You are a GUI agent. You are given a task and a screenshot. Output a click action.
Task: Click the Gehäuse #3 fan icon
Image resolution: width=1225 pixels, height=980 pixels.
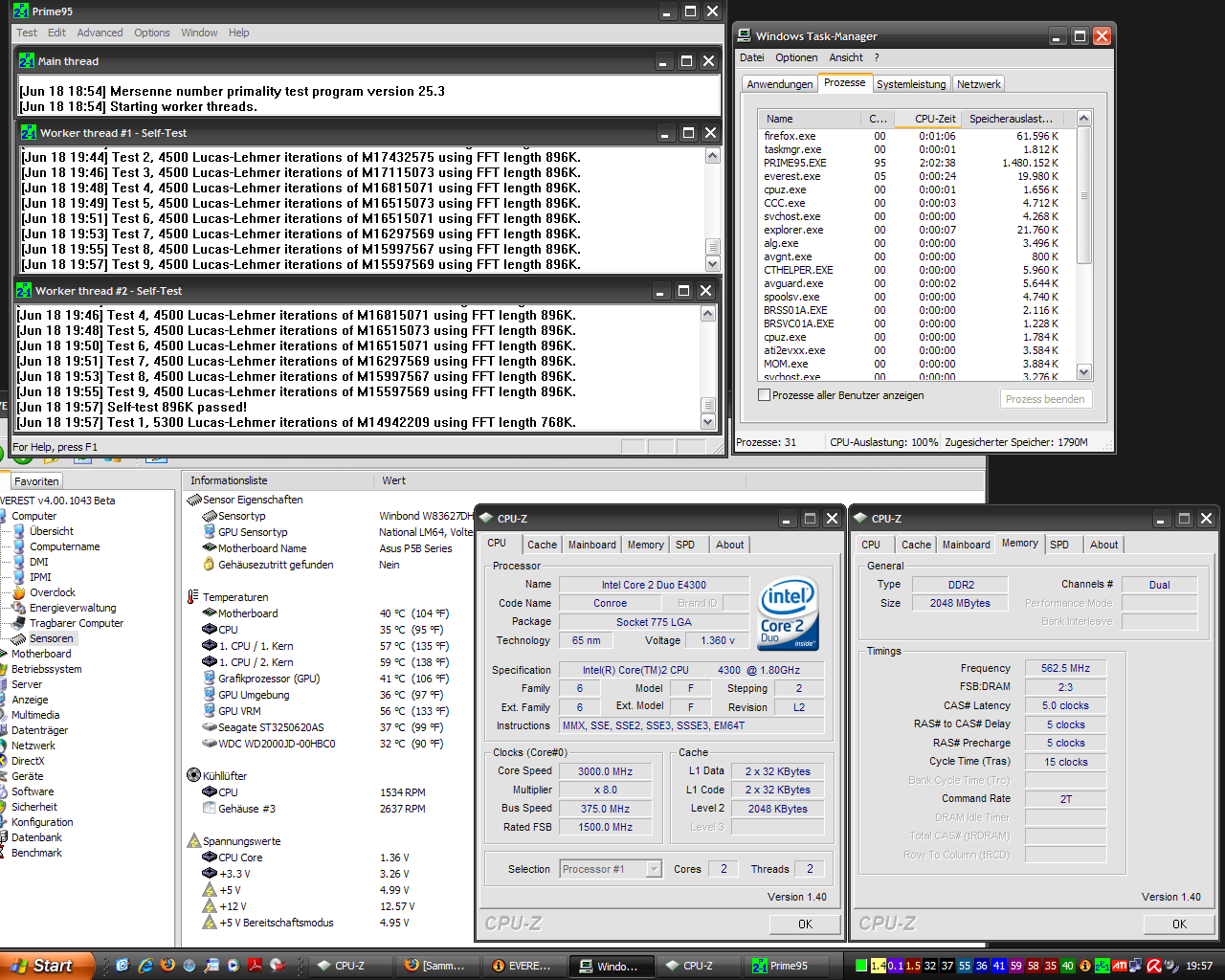coord(210,809)
